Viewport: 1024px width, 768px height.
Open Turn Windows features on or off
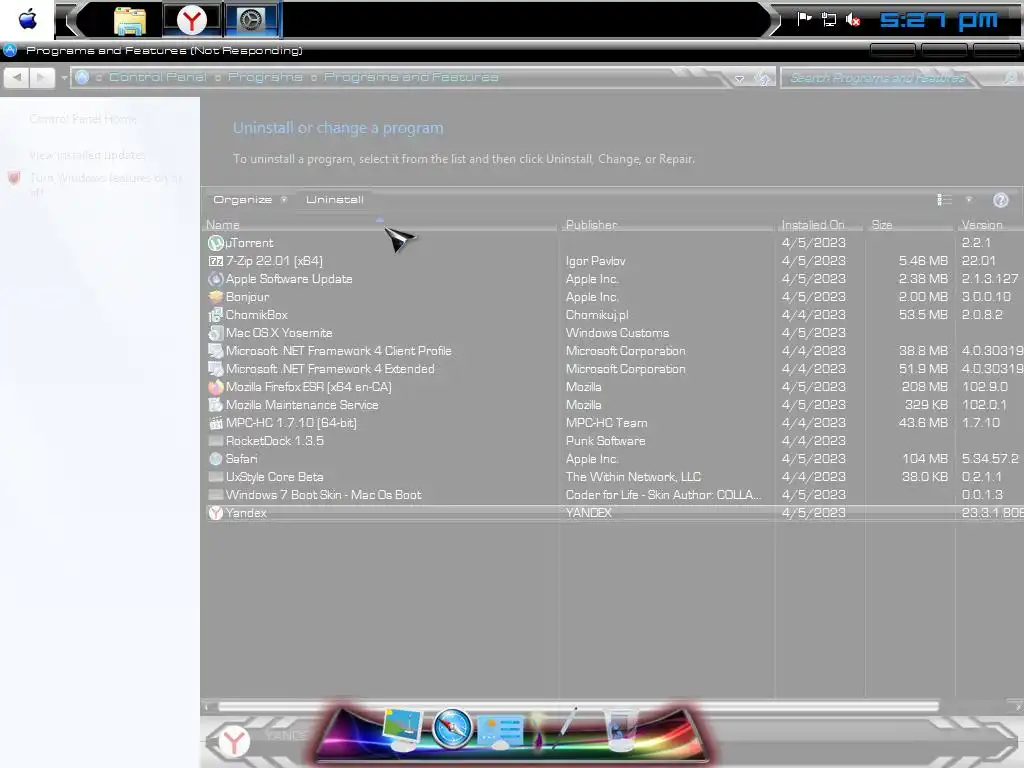pyautogui.click(x=106, y=184)
